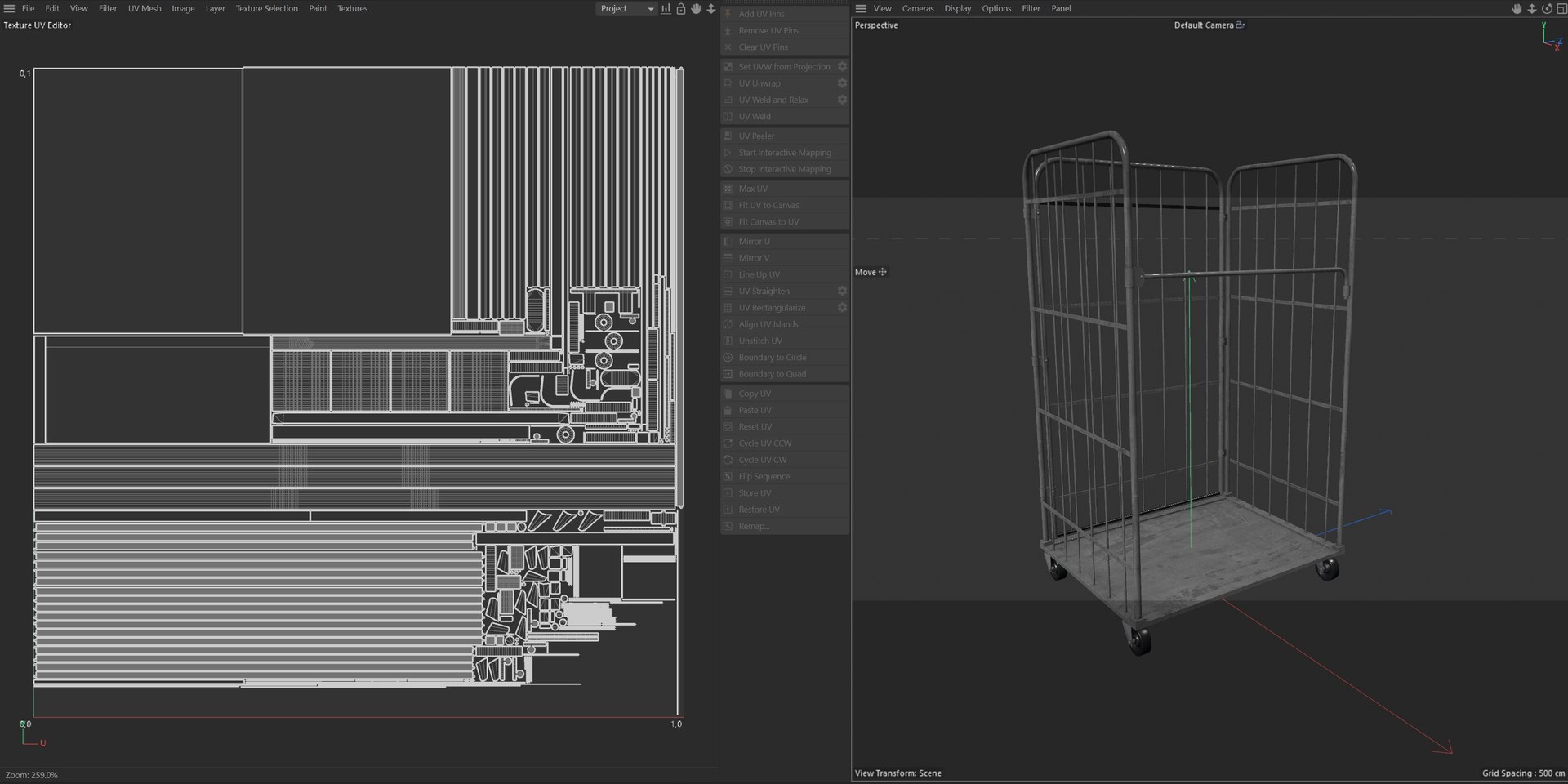Click Boundary to Circle
Image resolution: width=1568 pixels, height=784 pixels.
click(785, 358)
